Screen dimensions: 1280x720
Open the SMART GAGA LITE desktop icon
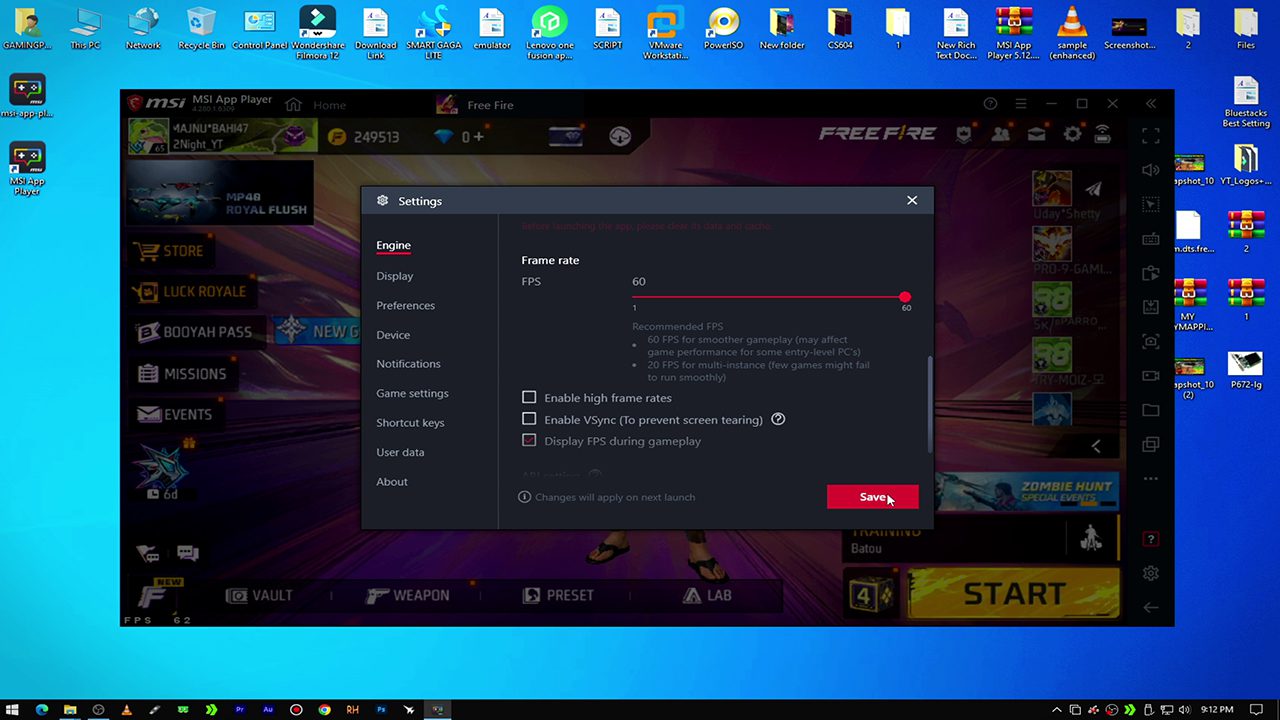434,33
